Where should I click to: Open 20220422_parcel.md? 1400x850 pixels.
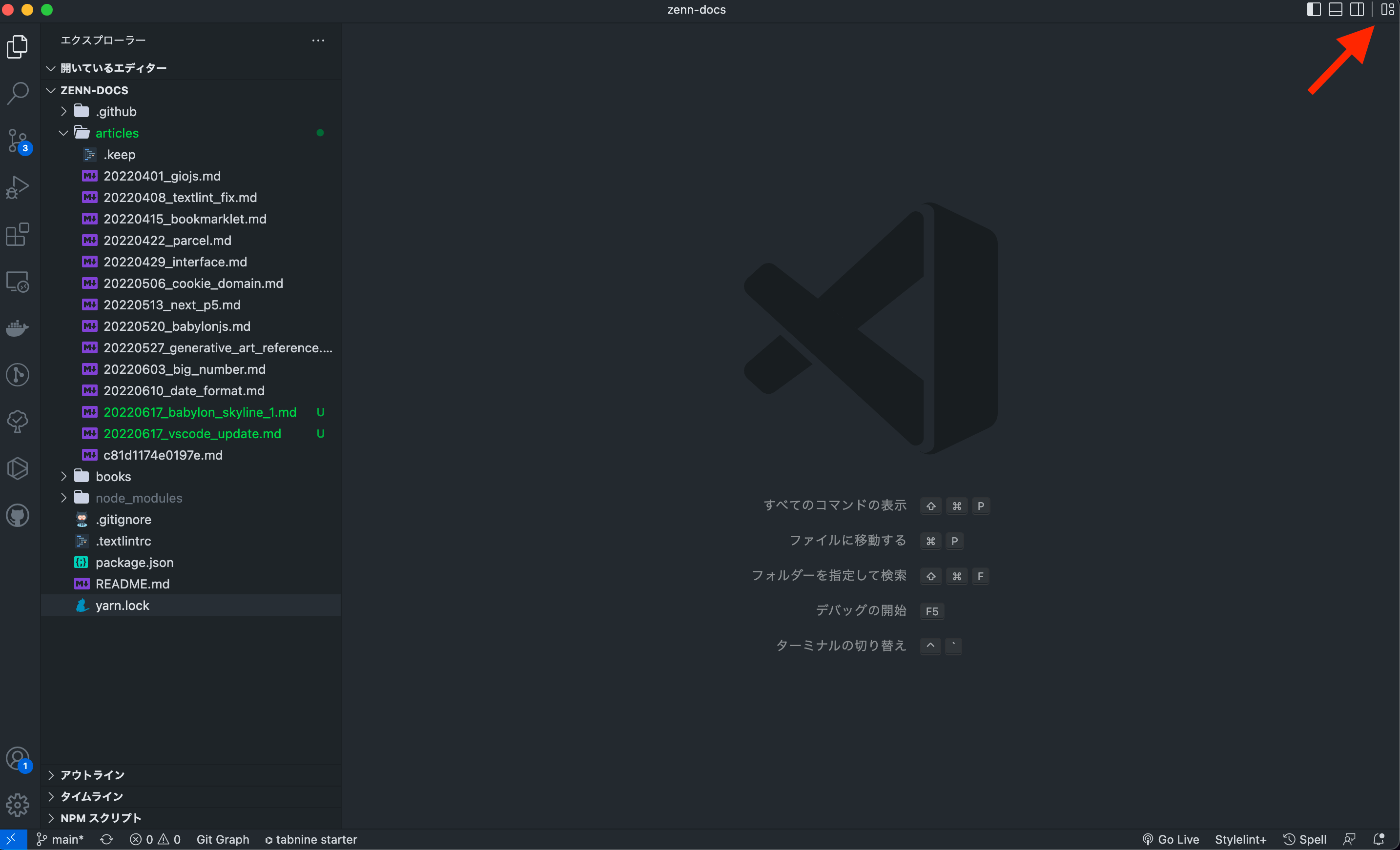191,241
